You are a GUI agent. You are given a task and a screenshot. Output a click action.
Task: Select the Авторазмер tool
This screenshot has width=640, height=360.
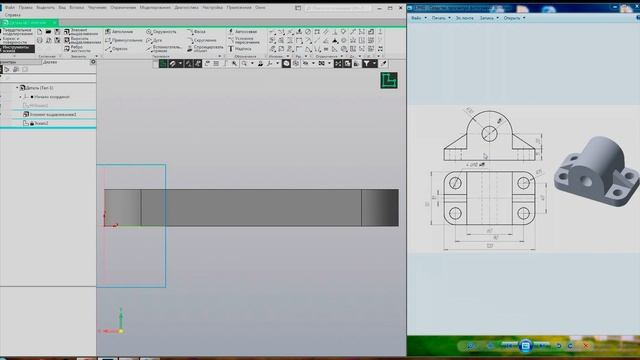pos(243,31)
